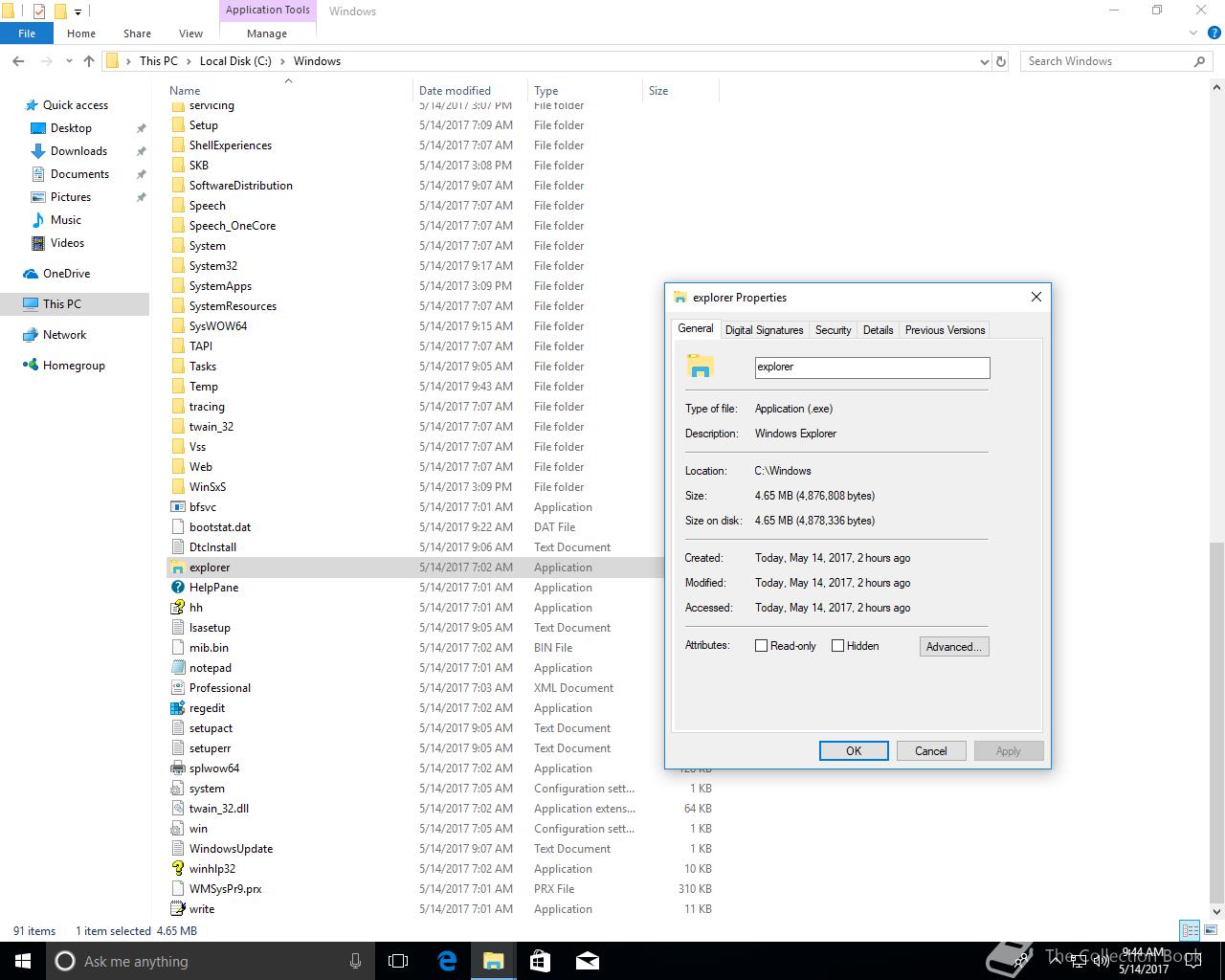Select OneDrive in navigation pane
Image resolution: width=1225 pixels, height=980 pixels.
pyautogui.click(x=66, y=274)
